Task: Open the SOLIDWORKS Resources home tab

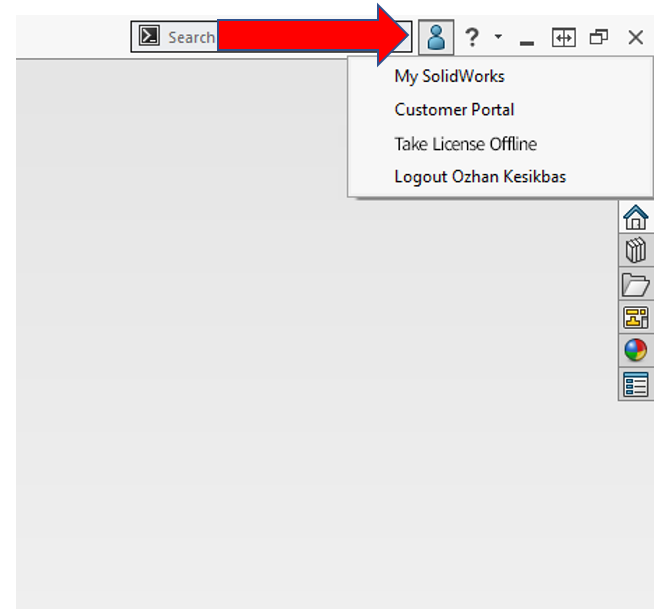Action: pos(635,217)
